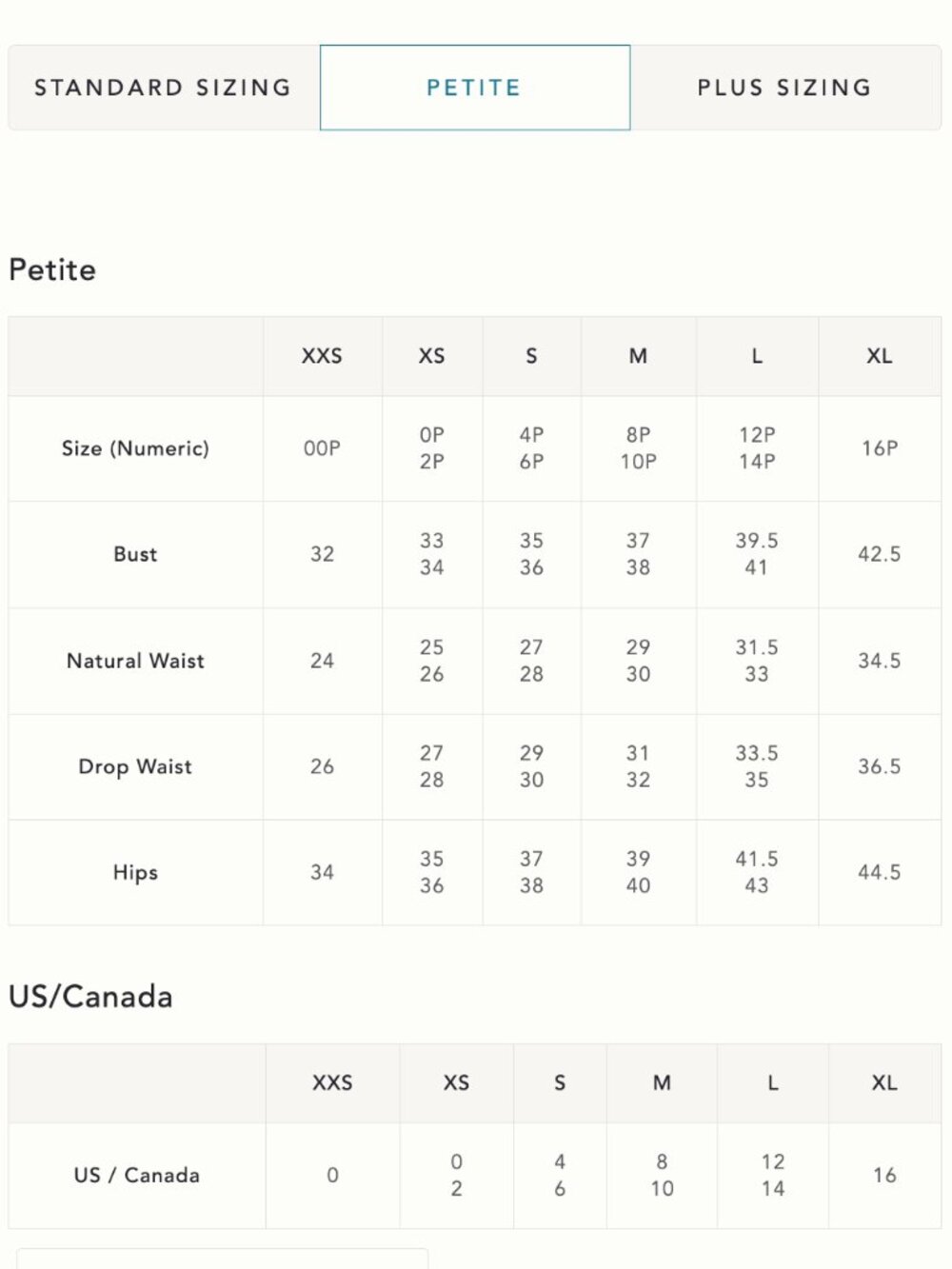Image resolution: width=952 pixels, height=1269 pixels.
Task: Click the 00P size cell
Action: coord(322,448)
